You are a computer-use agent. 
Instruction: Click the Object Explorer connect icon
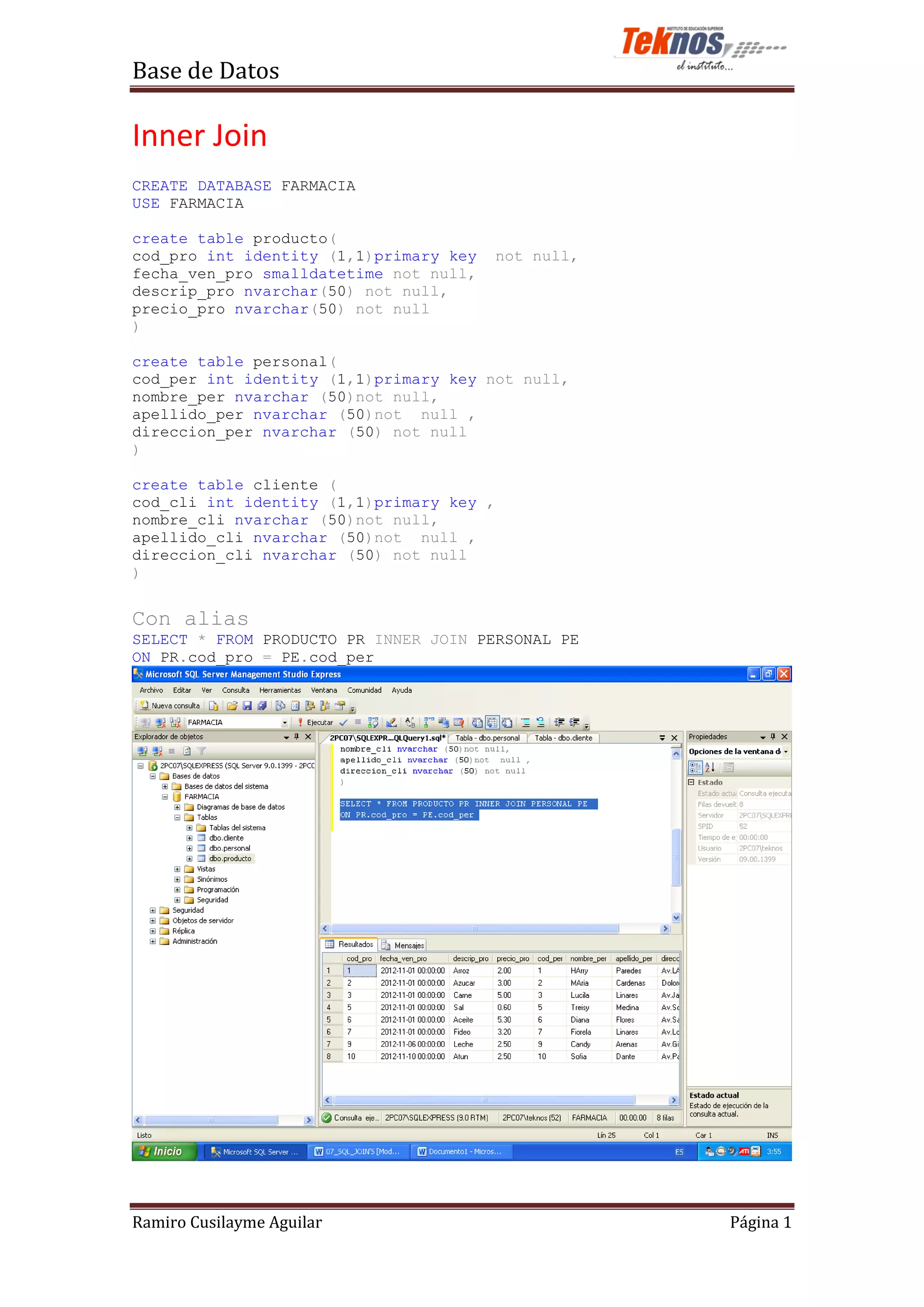tap(142, 751)
